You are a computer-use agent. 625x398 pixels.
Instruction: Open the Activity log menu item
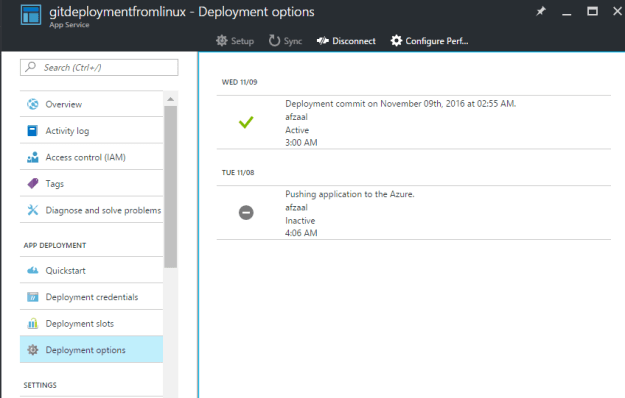click(91, 131)
